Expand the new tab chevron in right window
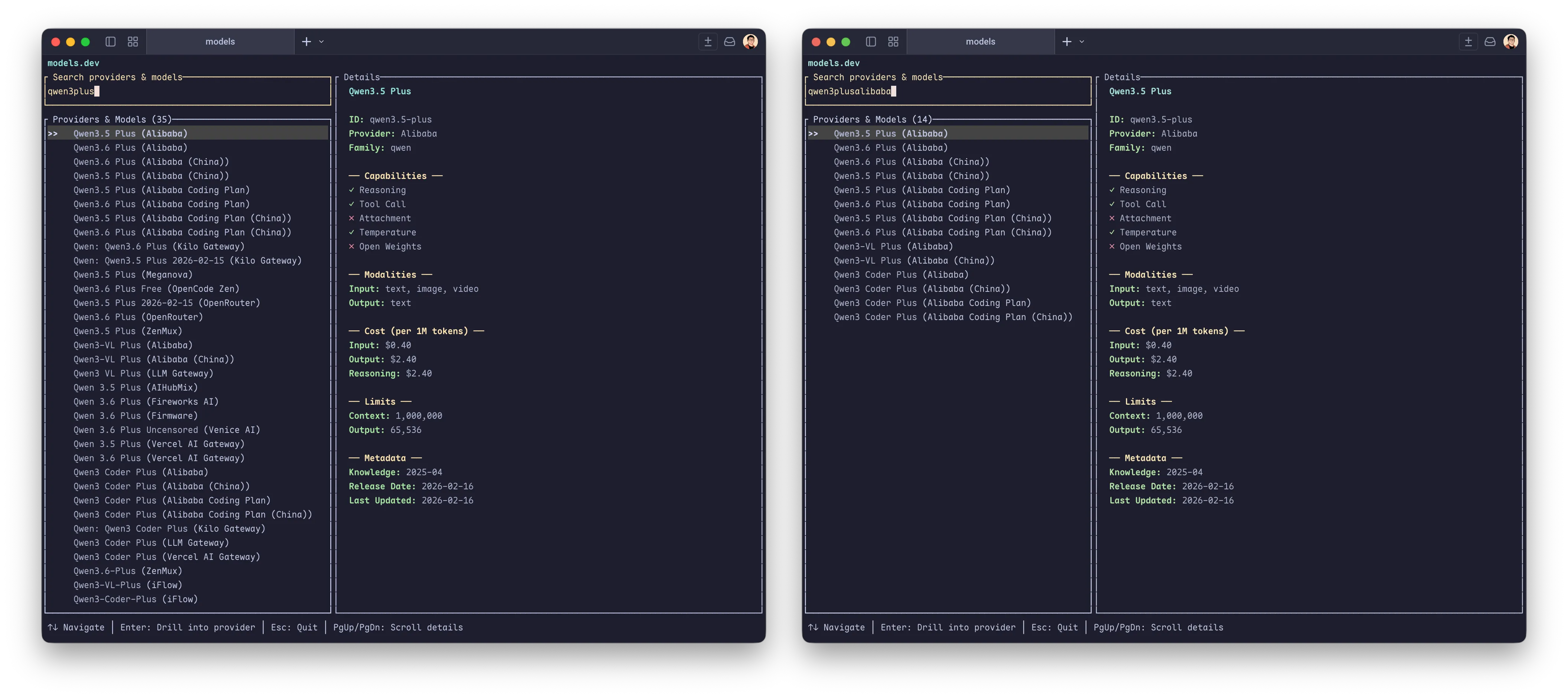Image resolution: width=1568 pixels, height=698 pixels. (1082, 42)
